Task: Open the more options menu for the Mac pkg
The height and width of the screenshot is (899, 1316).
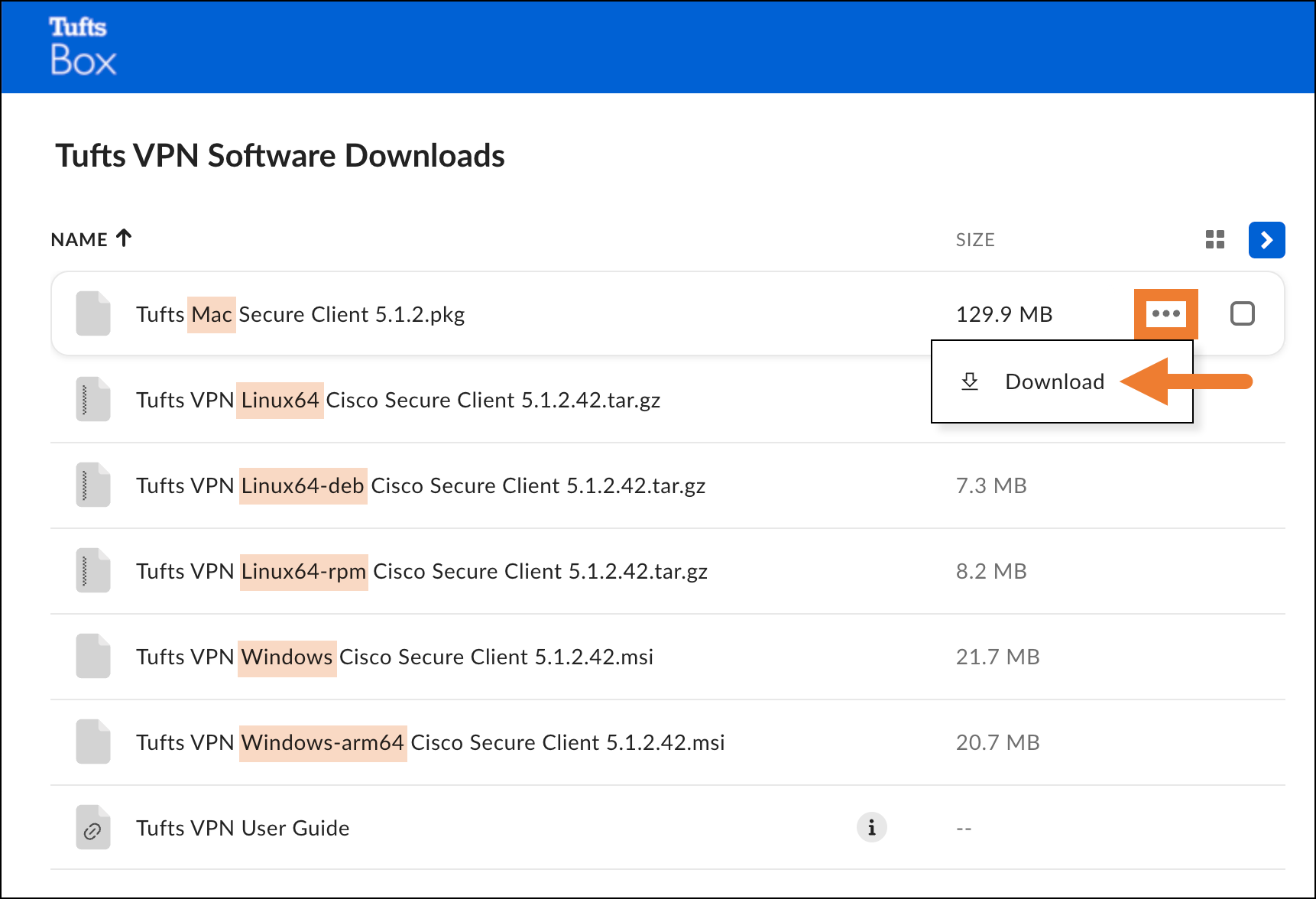Action: (1165, 313)
